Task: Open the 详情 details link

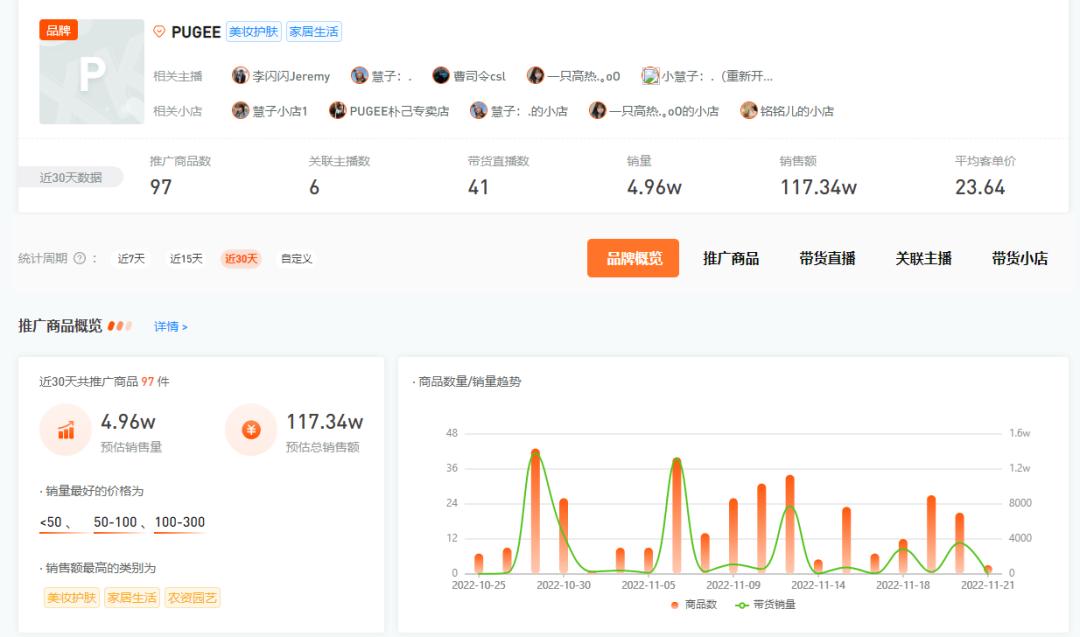Action: click(x=164, y=325)
